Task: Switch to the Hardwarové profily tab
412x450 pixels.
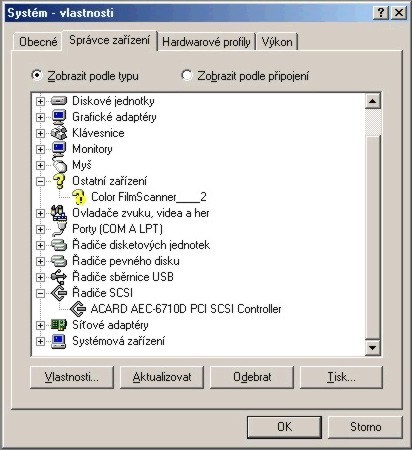Action: pyautogui.click(x=206, y=42)
